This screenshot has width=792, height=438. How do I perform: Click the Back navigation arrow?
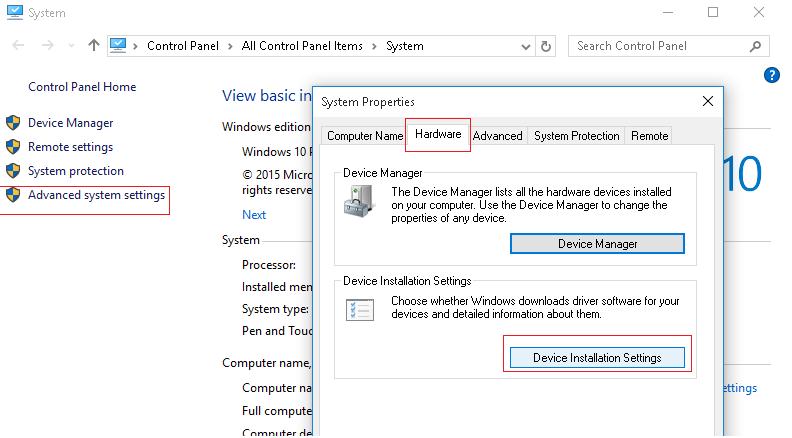tap(19, 46)
